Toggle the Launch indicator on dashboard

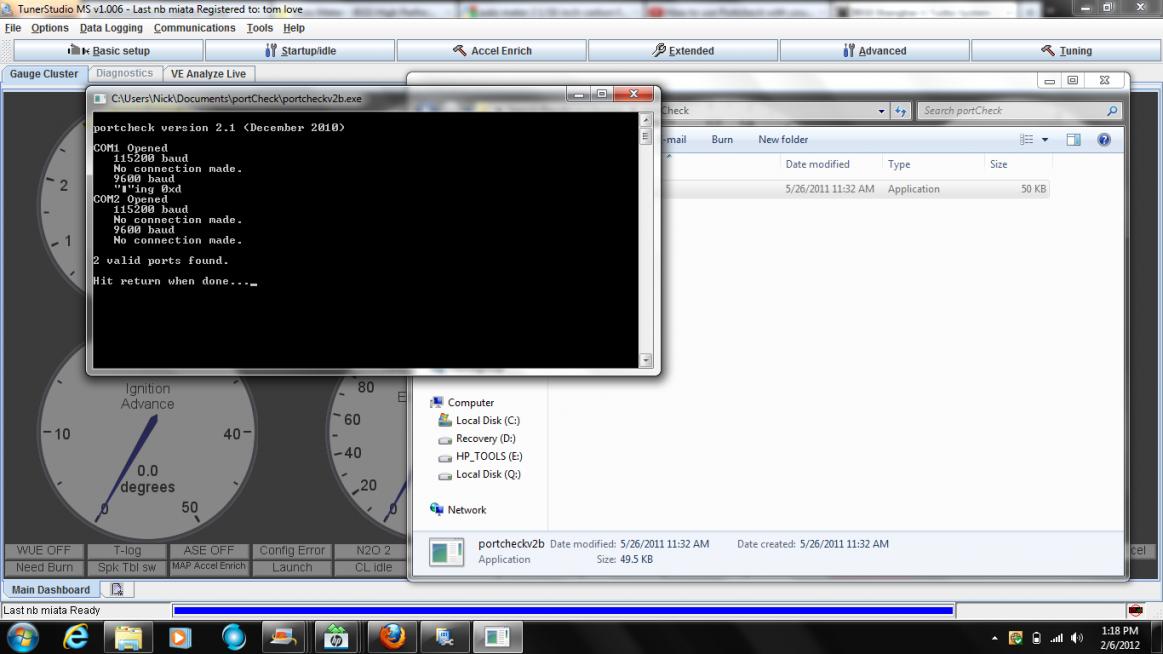(x=292, y=567)
